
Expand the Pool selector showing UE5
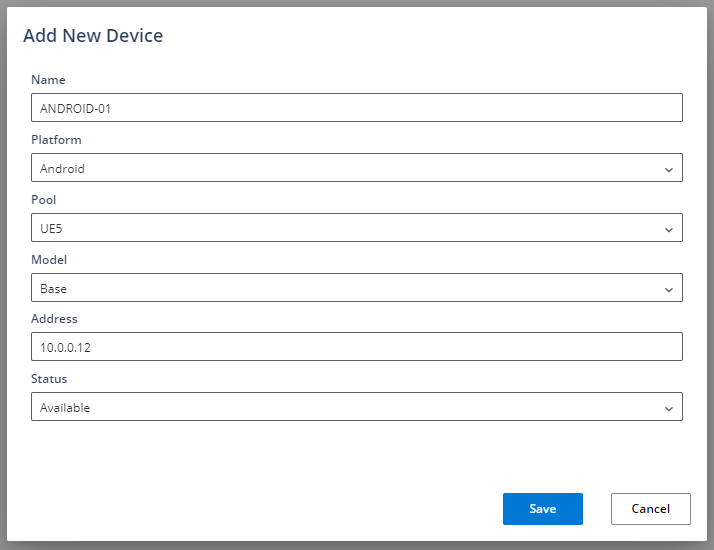(340, 228)
